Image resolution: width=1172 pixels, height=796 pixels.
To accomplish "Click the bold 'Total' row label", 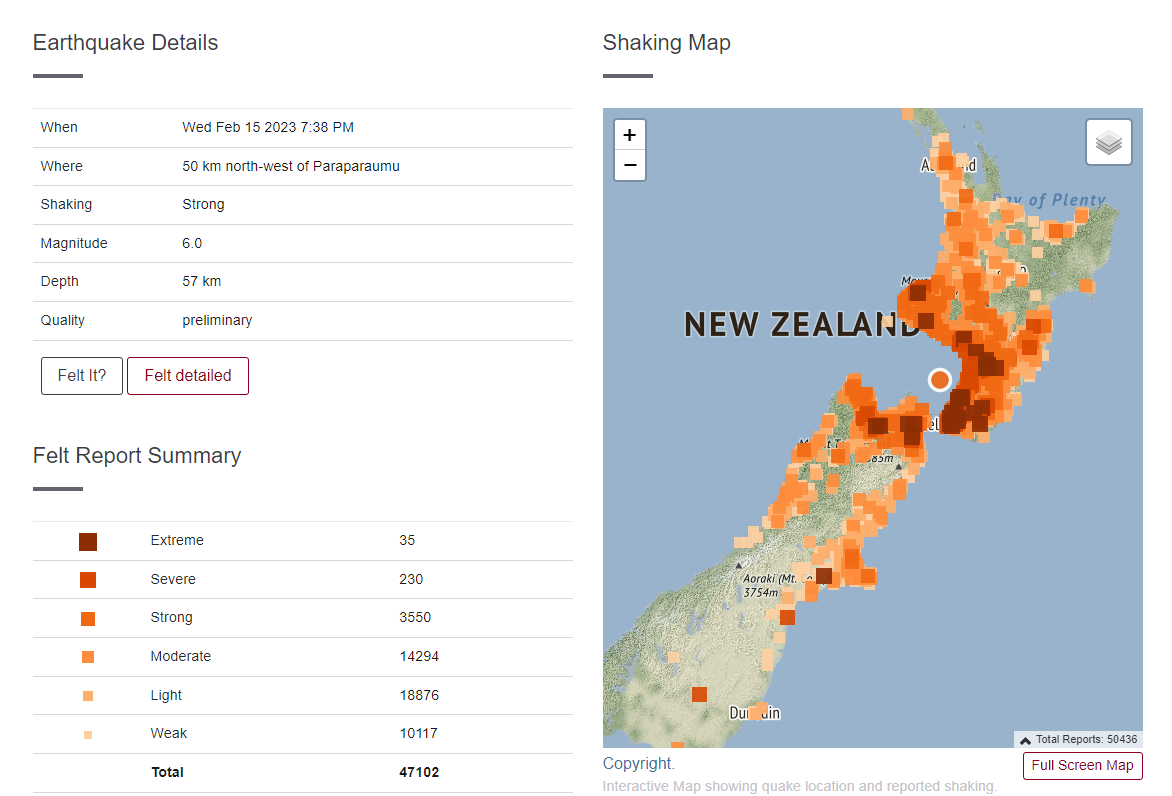I will tap(167, 772).
